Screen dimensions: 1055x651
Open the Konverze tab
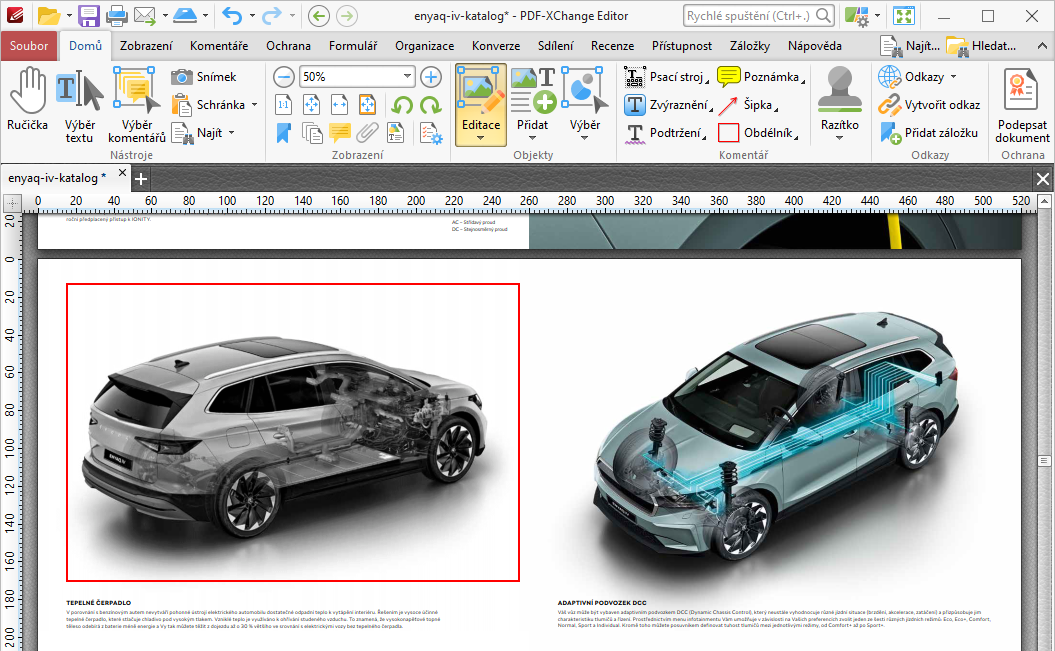coord(496,46)
